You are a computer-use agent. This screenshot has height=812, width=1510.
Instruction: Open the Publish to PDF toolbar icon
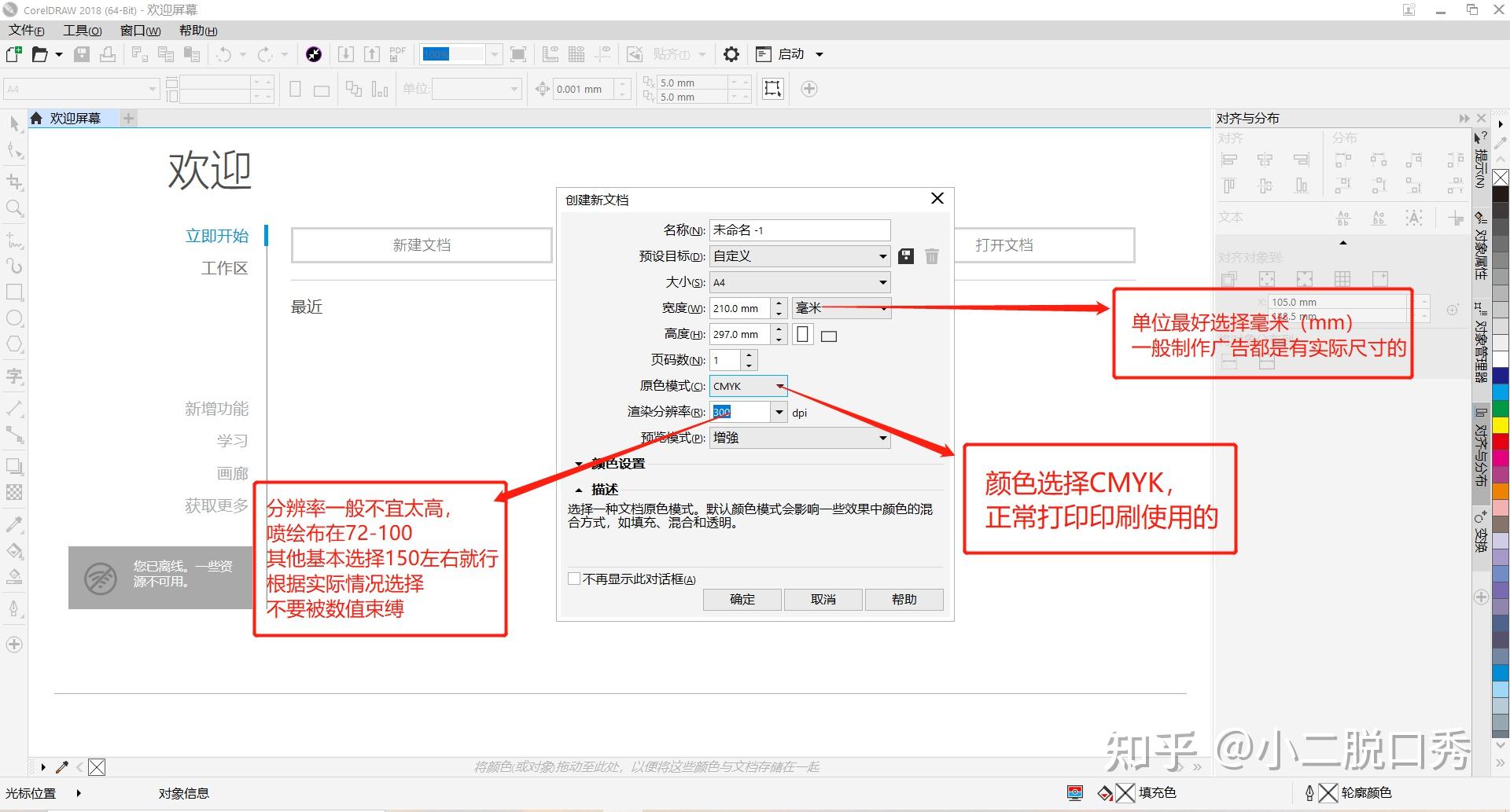pyautogui.click(x=397, y=53)
